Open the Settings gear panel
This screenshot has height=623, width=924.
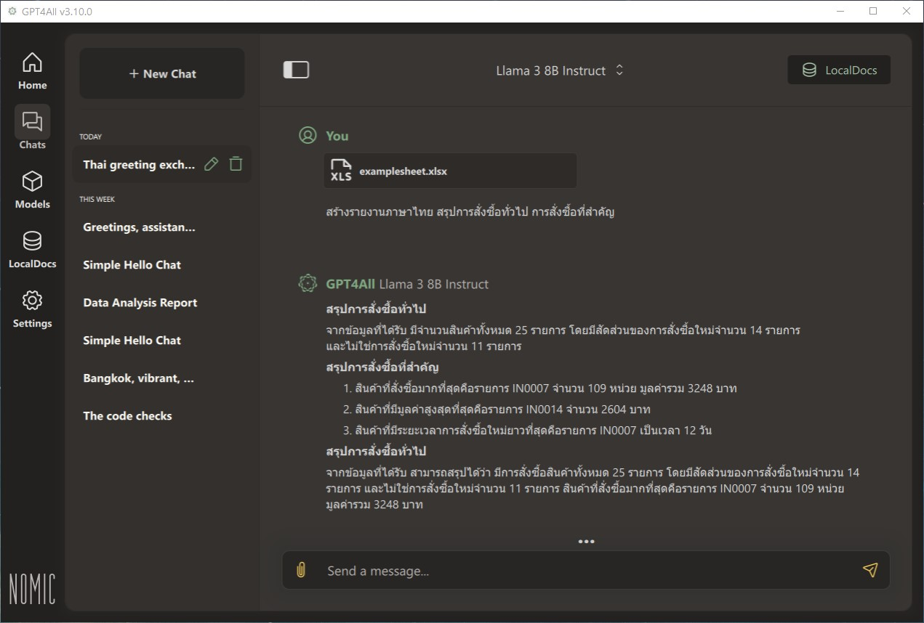pyautogui.click(x=32, y=309)
